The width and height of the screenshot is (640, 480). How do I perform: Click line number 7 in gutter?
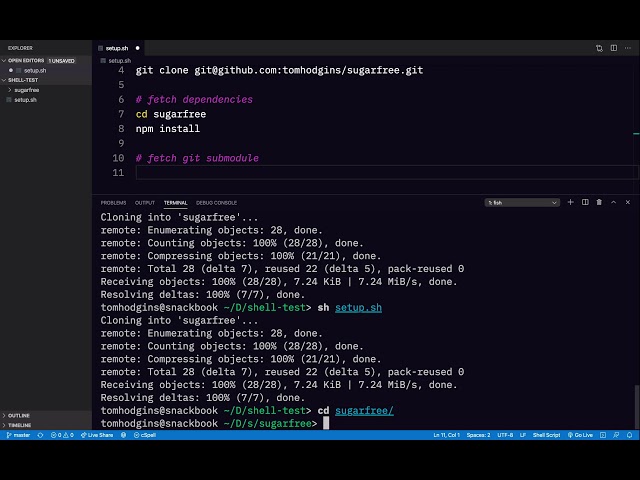tap(121, 114)
